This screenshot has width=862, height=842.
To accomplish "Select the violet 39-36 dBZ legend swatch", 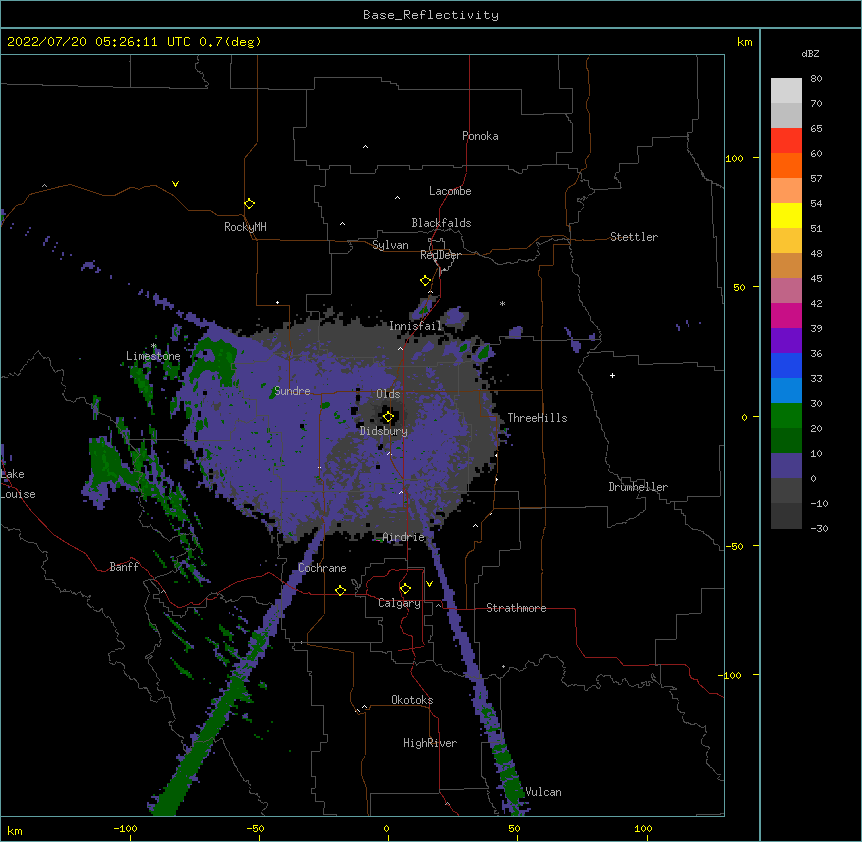I will [786, 341].
